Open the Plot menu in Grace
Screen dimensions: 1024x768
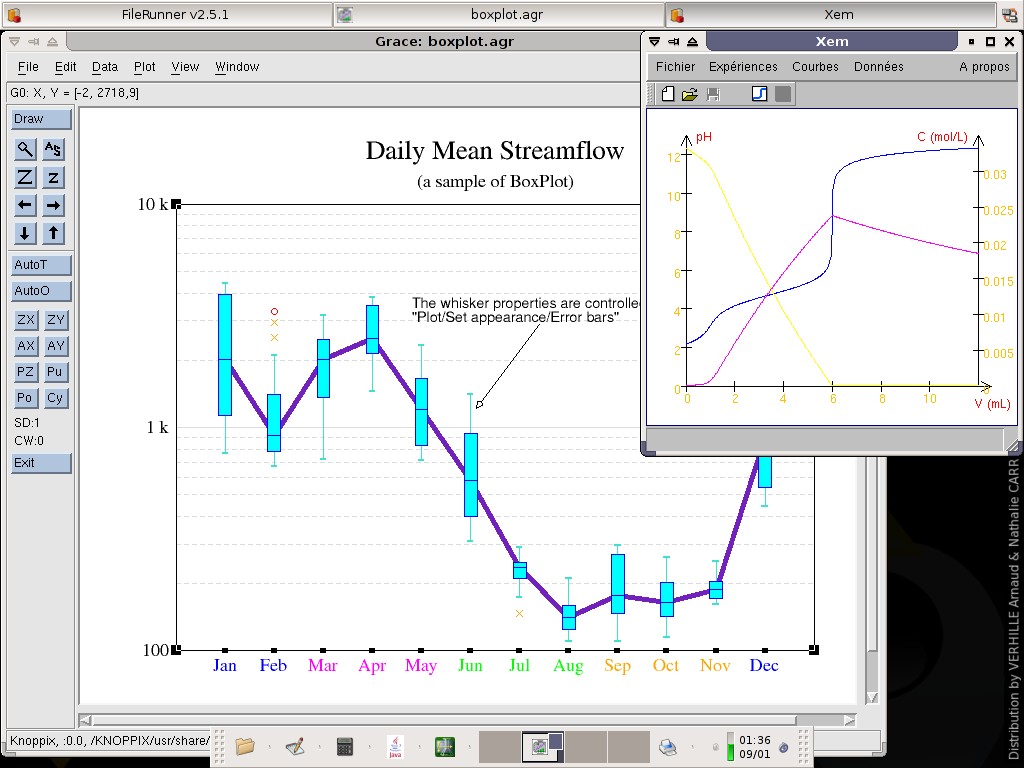pyautogui.click(x=145, y=67)
